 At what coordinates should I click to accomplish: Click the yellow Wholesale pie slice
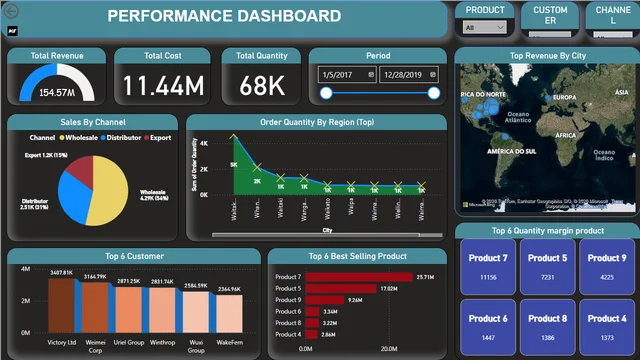[x=110, y=192]
